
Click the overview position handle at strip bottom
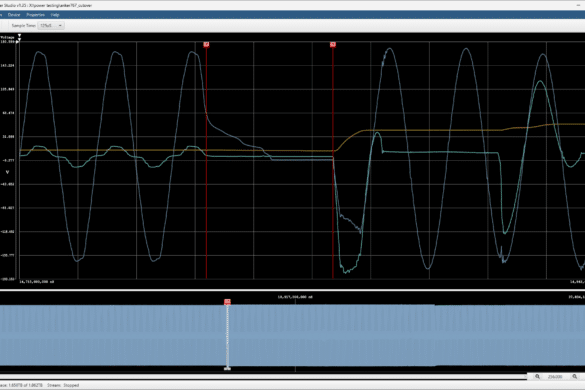click(x=227, y=369)
